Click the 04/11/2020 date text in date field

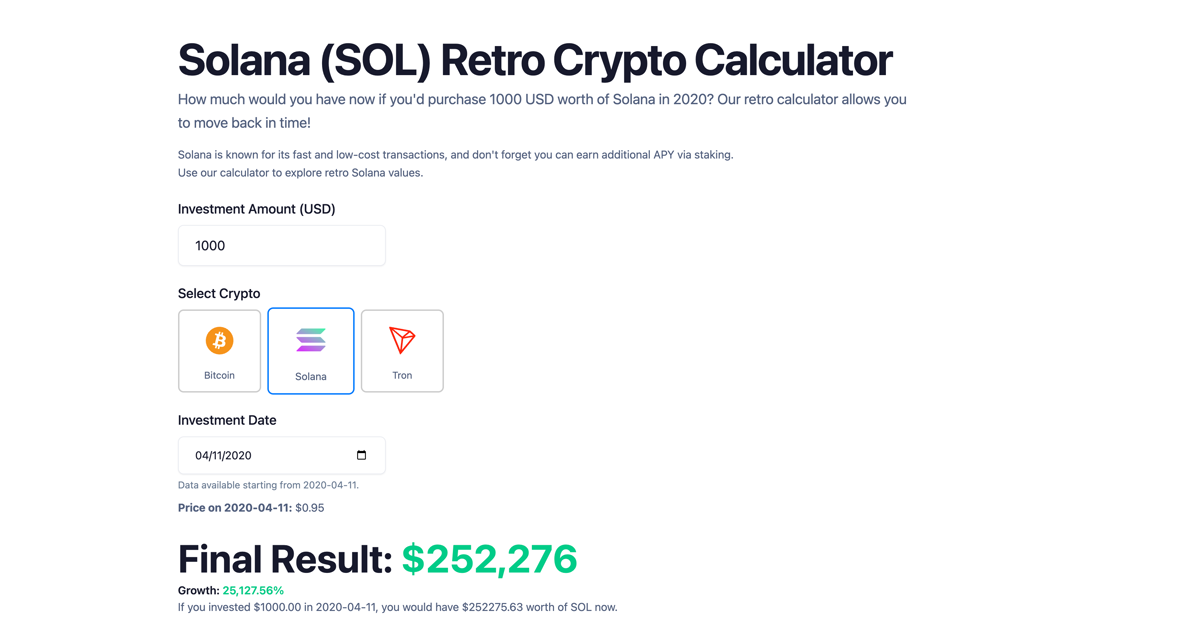coord(224,456)
